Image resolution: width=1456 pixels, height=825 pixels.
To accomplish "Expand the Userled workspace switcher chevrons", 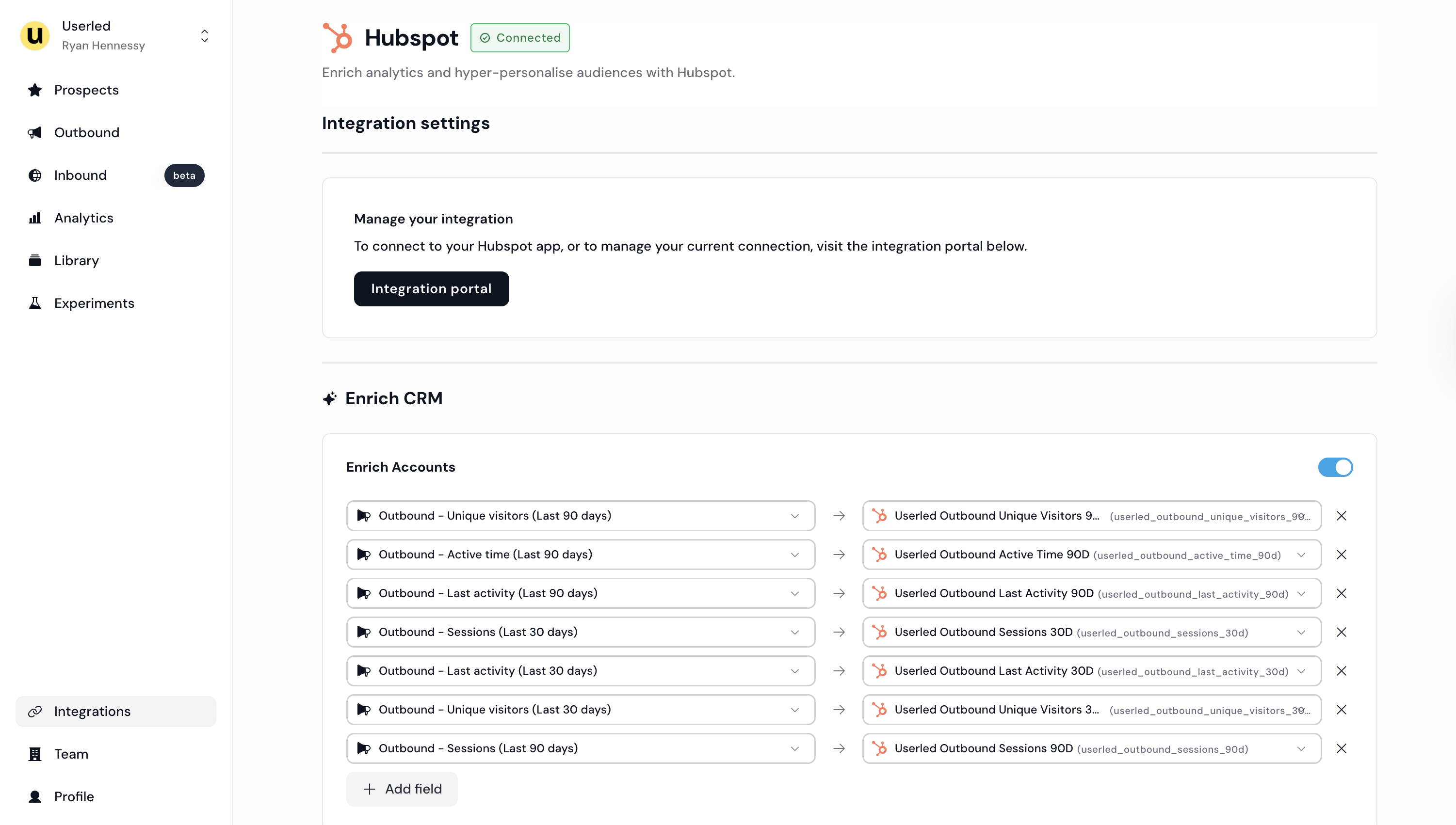I will point(205,36).
